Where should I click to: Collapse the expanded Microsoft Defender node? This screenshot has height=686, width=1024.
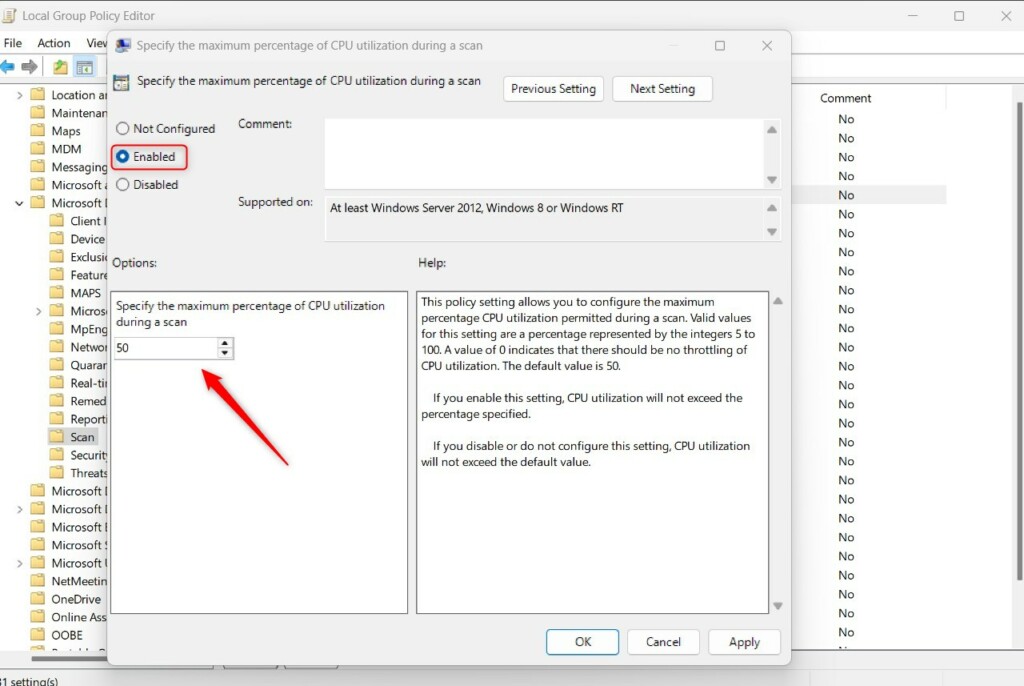tap(19, 202)
